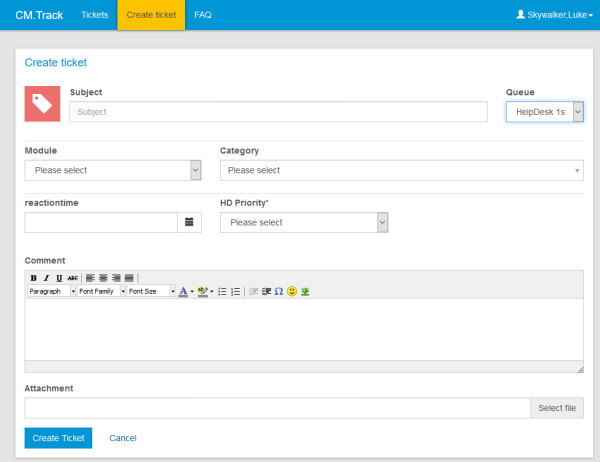Click the Create ticket heading text
This screenshot has height=462, width=600.
(x=55, y=62)
